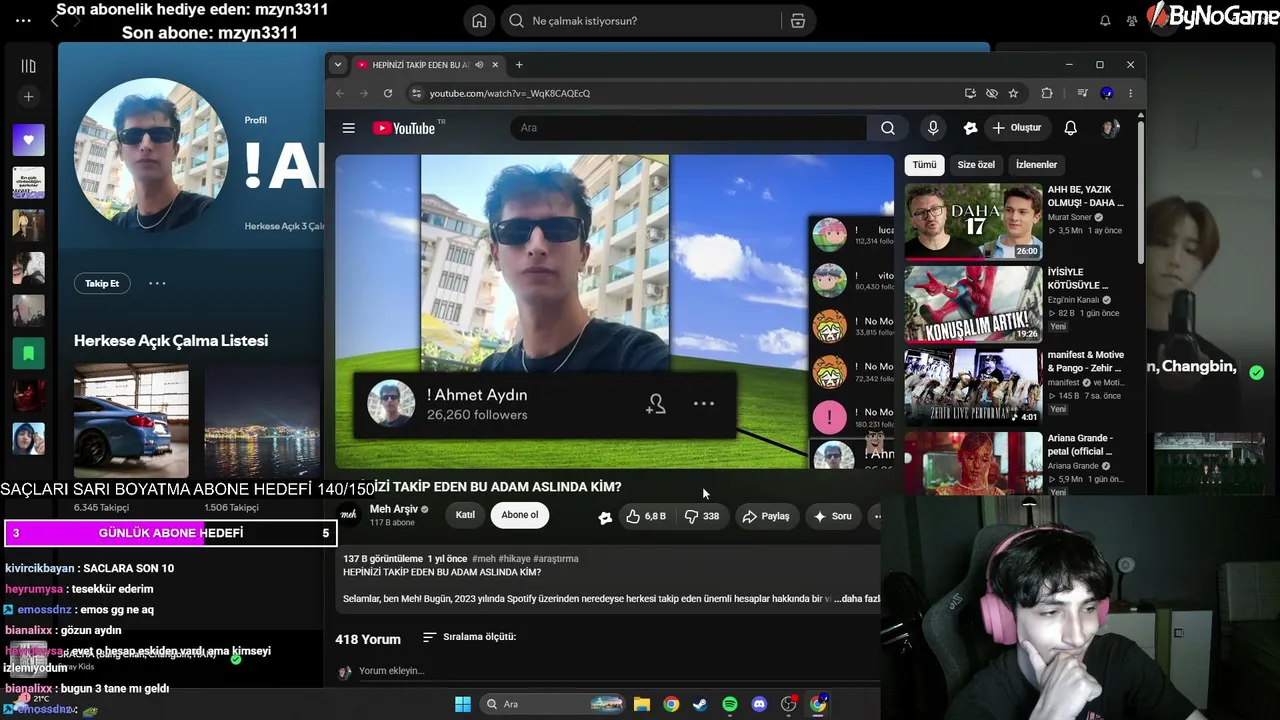Open the AHH BE, YAZIK OLMUŞ video thumbnail

click(x=973, y=221)
